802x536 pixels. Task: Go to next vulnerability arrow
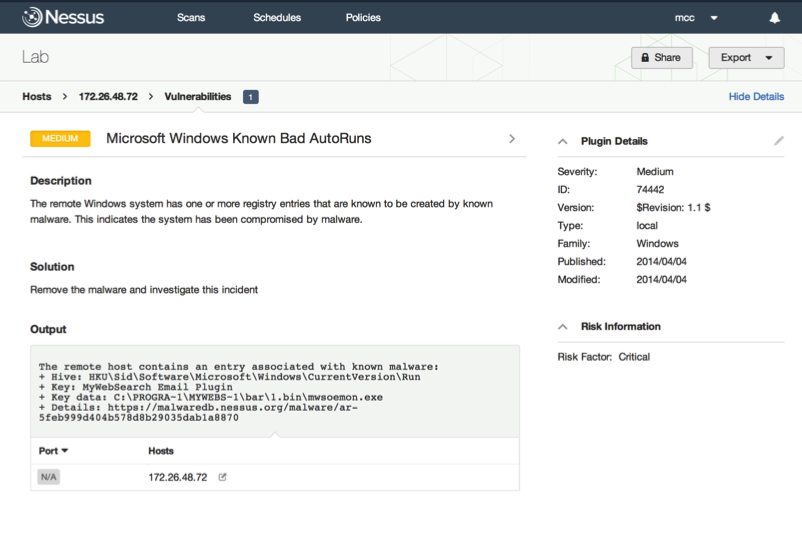tap(512, 139)
